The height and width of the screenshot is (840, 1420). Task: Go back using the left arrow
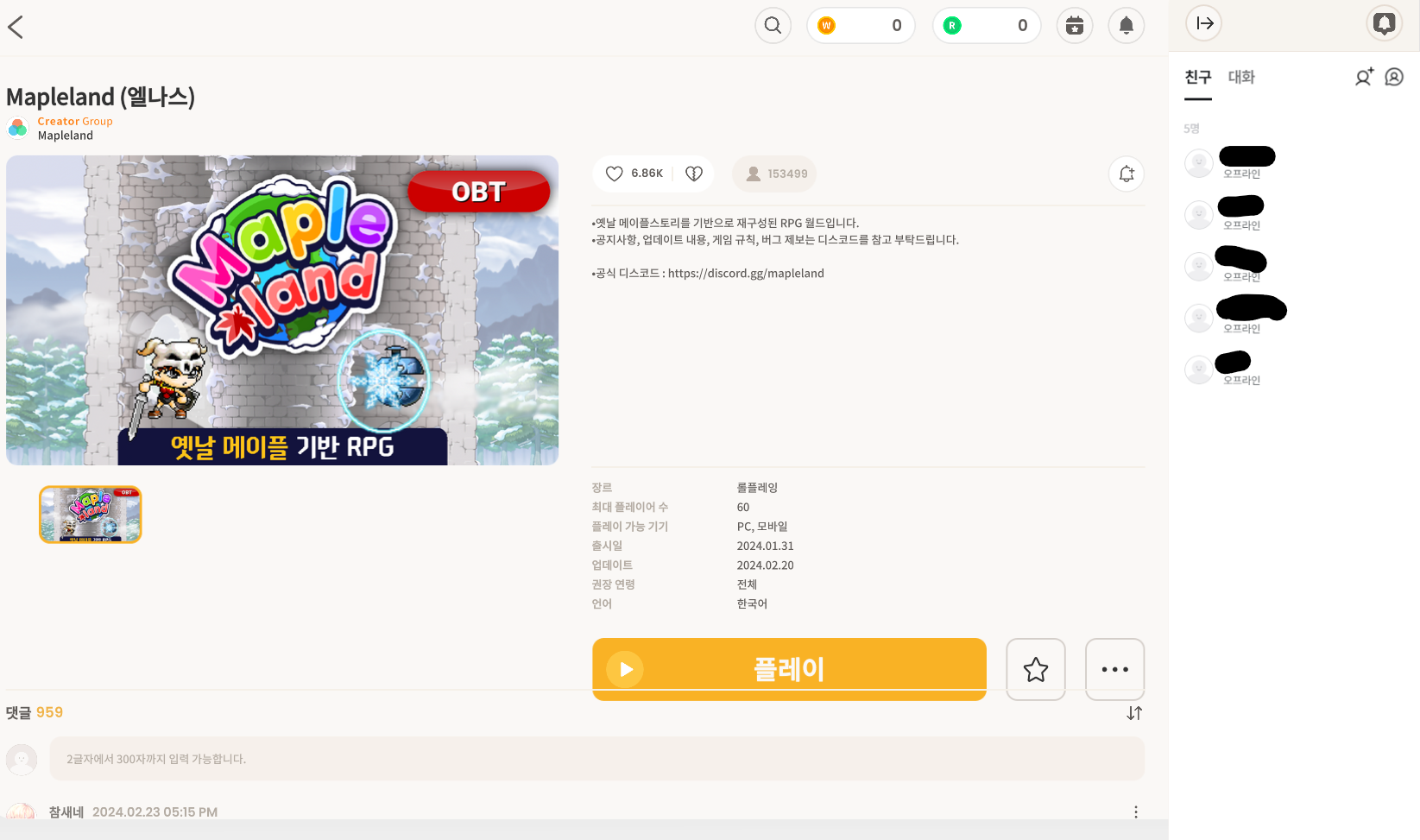[16, 27]
